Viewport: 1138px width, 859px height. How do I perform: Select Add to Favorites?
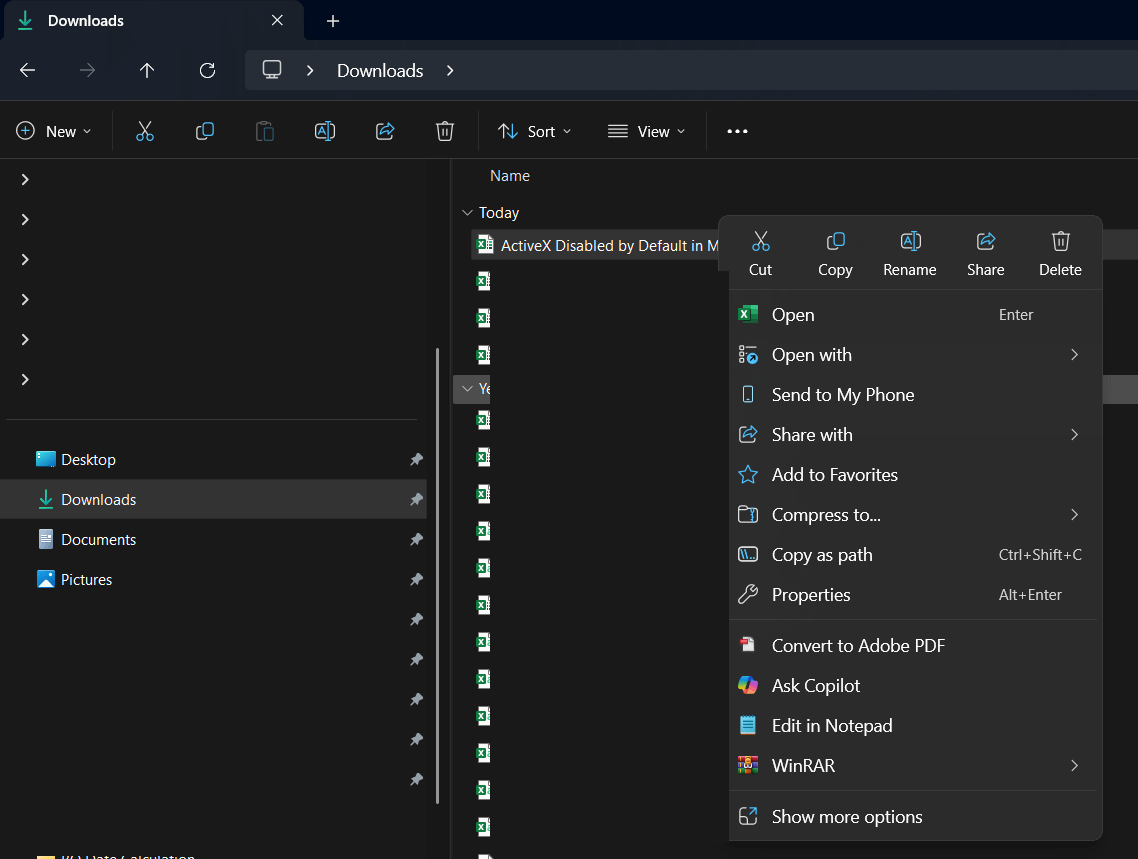915,474
